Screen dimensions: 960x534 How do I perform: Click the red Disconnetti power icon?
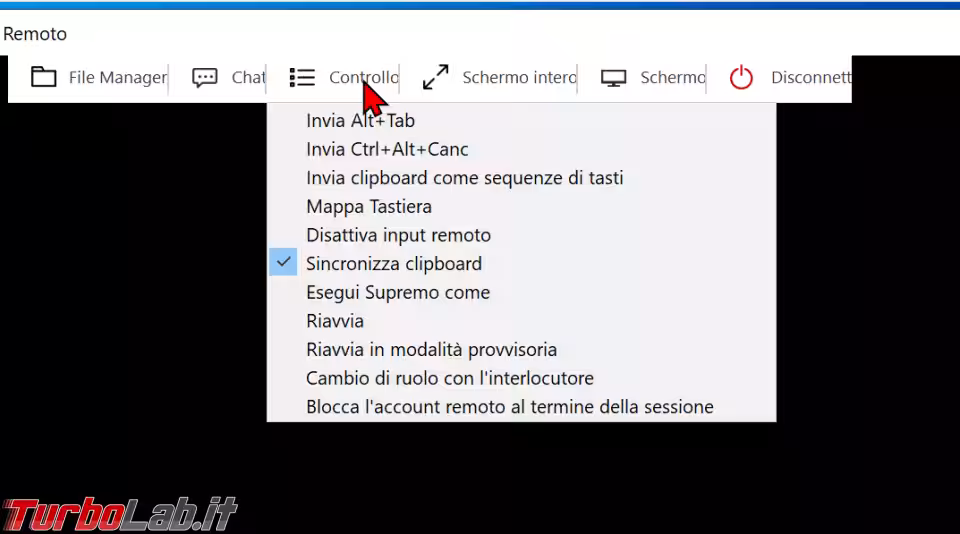pyautogui.click(x=741, y=77)
